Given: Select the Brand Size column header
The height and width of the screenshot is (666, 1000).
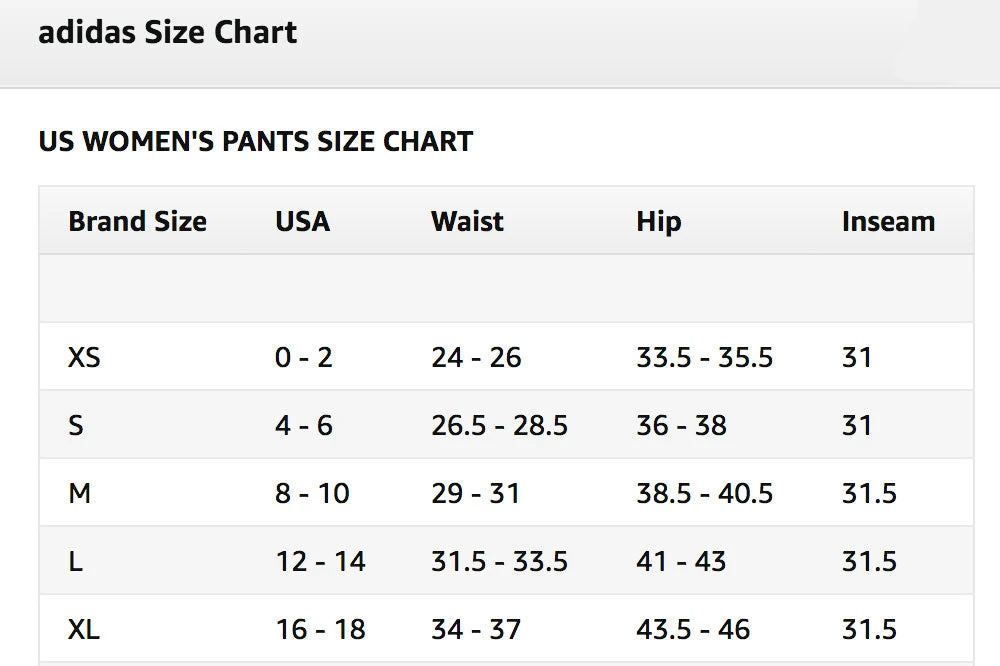Looking at the screenshot, I should (x=137, y=221).
